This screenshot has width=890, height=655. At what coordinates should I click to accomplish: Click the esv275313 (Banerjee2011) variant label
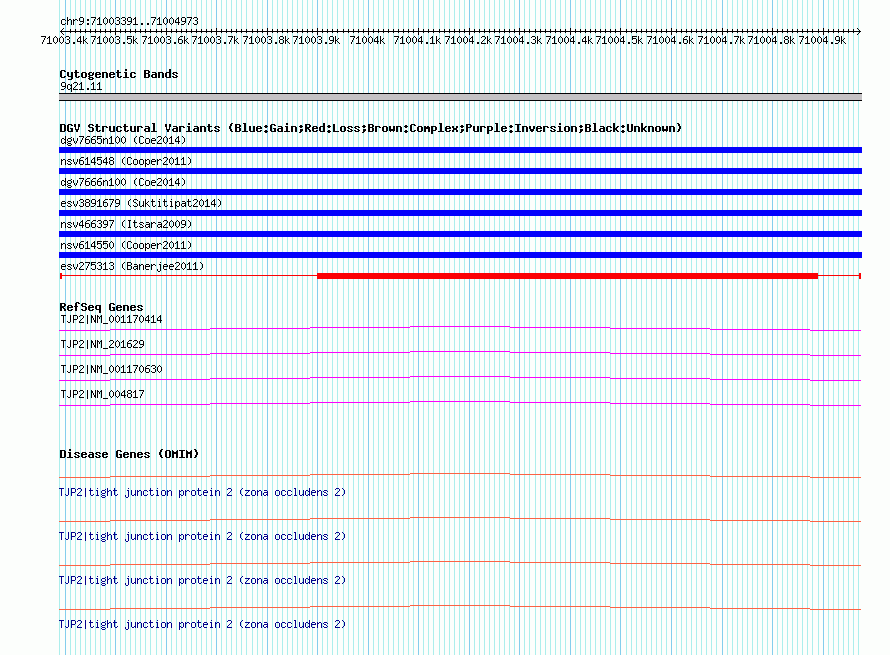click(132, 266)
